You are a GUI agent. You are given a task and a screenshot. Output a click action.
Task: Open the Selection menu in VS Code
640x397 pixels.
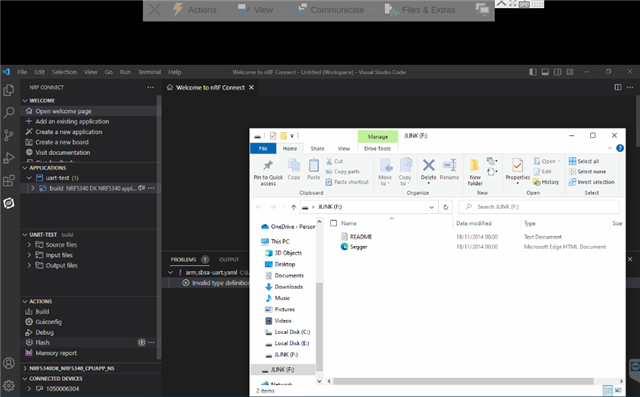(64, 72)
